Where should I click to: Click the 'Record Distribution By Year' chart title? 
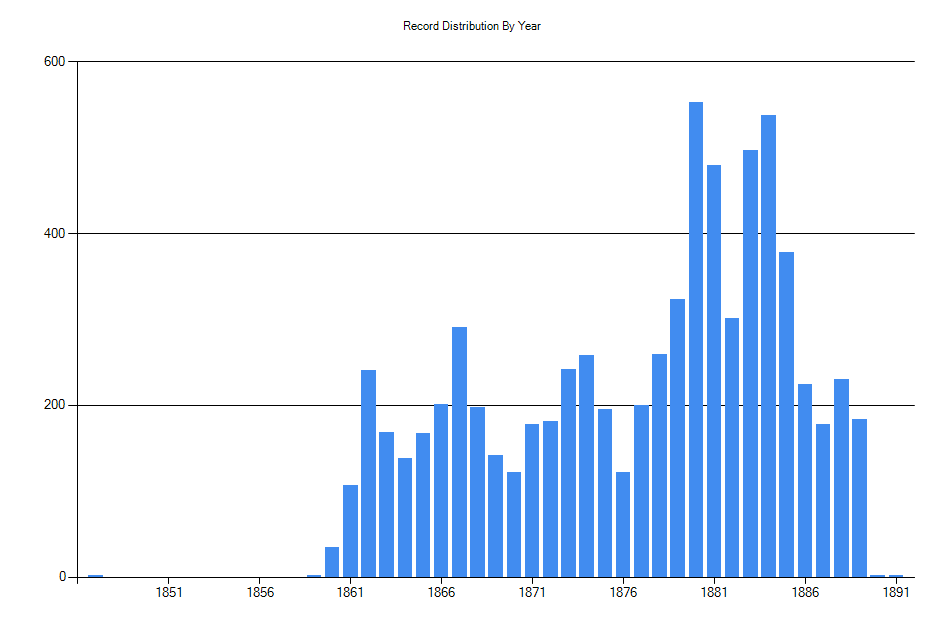471,26
